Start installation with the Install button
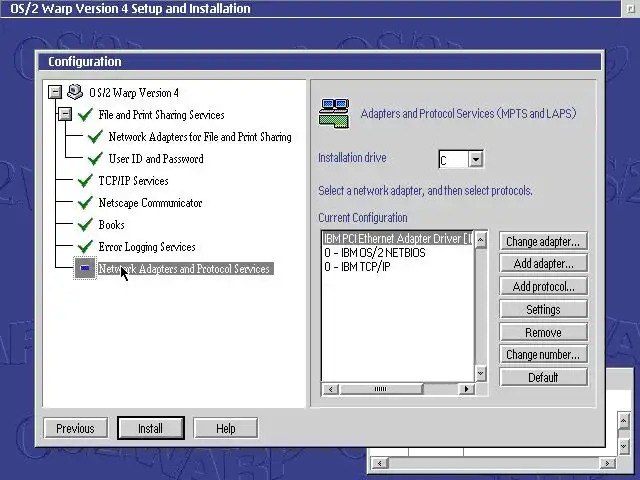The height and width of the screenshot is (480, 640). (151, 428)
